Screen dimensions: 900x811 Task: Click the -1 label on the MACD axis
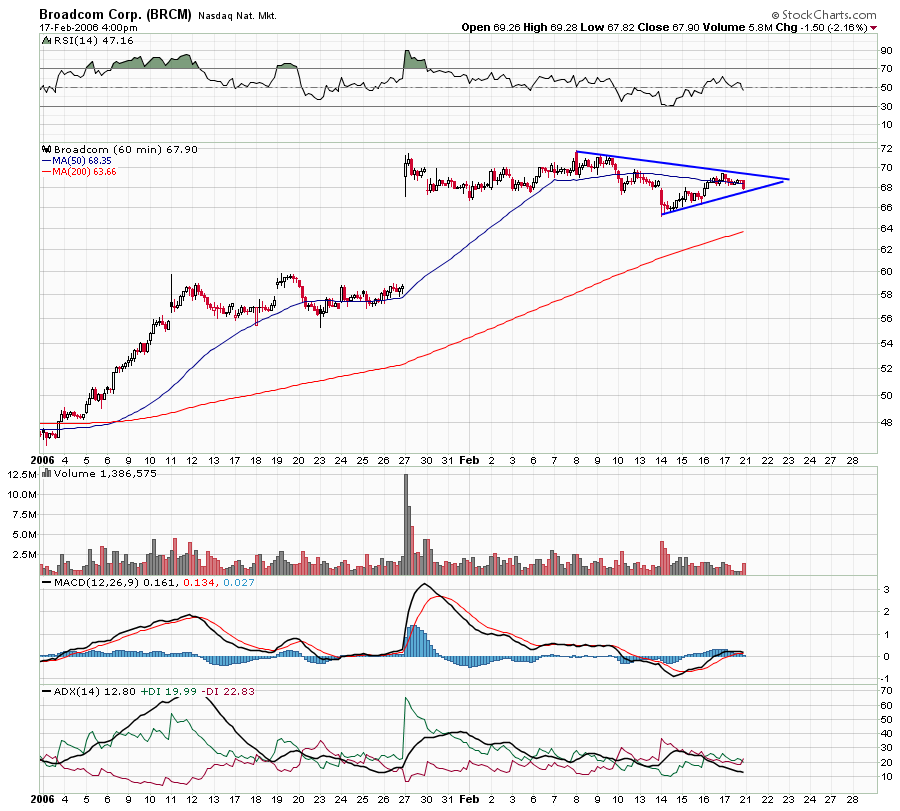tap(886, 679)
